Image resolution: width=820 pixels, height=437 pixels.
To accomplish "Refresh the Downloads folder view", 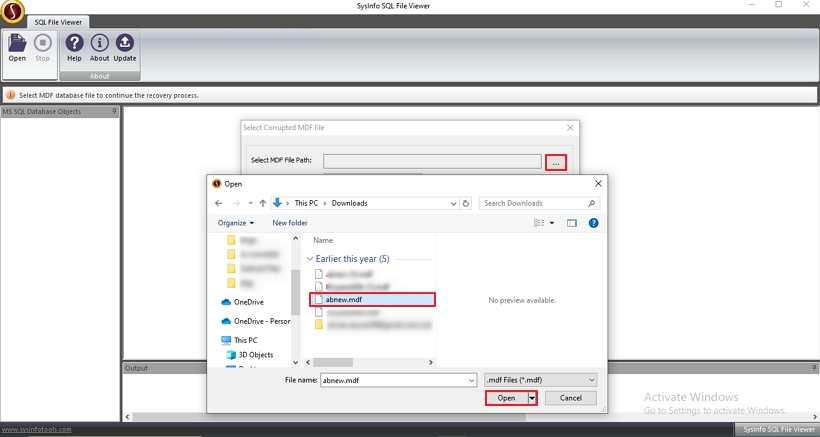I will pos(465,203).
